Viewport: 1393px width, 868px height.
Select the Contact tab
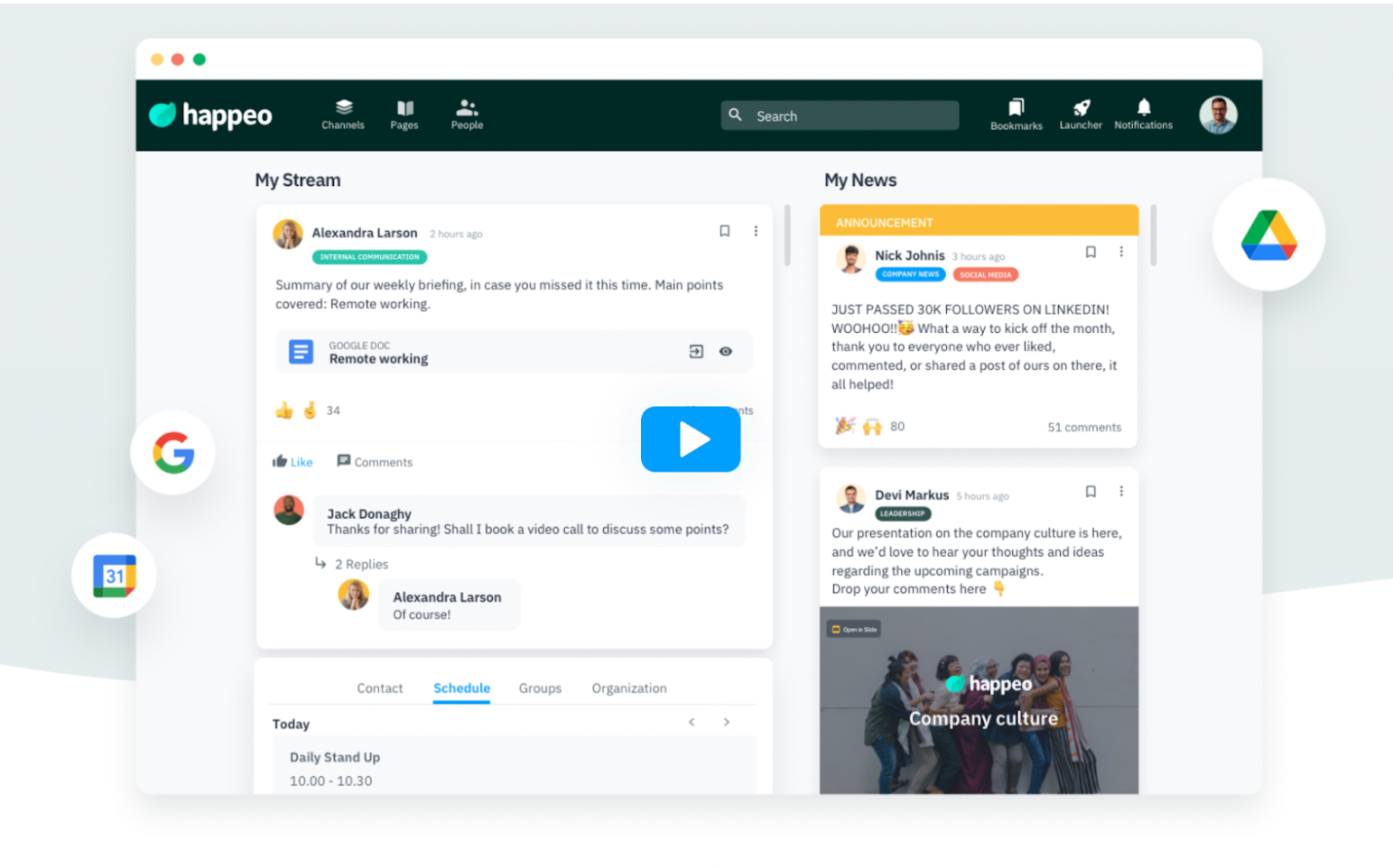379,688
